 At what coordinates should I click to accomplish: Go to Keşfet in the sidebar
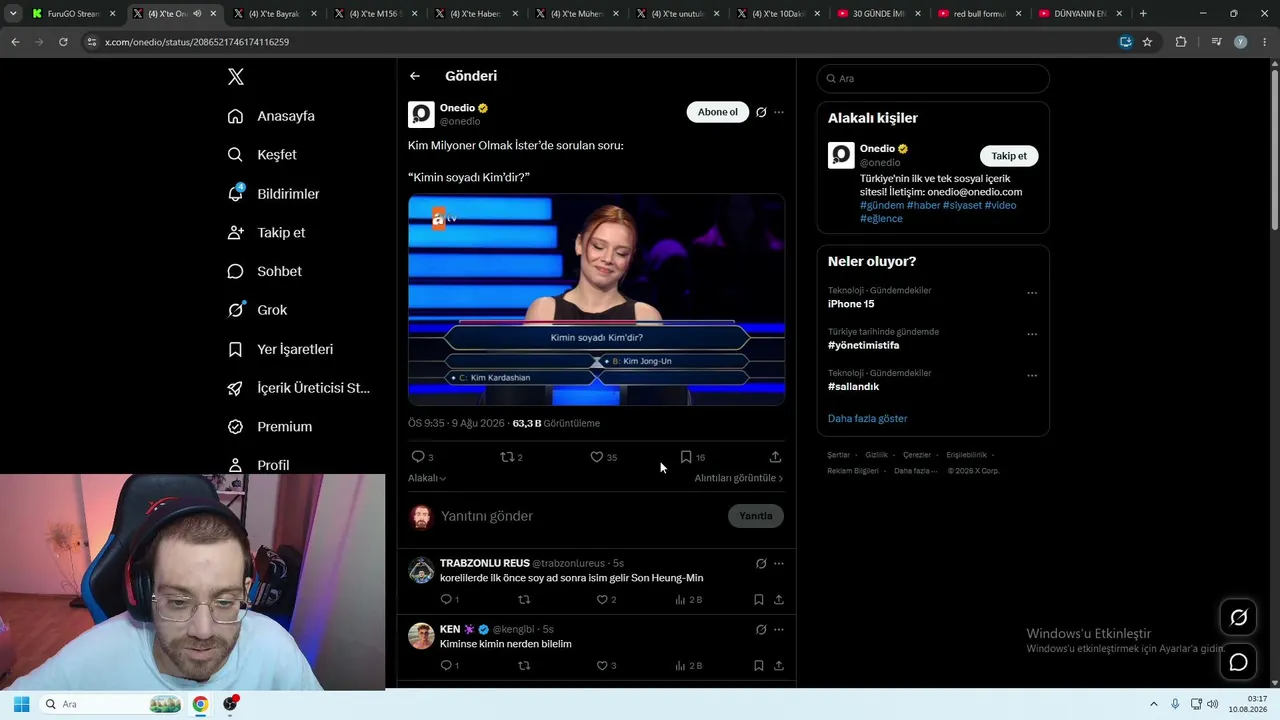pos(262,155)
